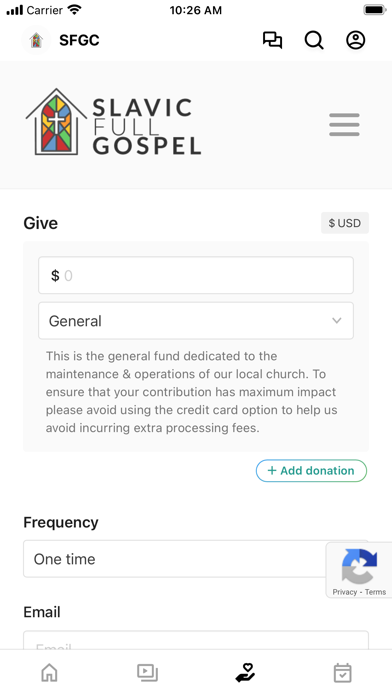This screenshot has height=696, width=392.
Task: Open the reCAPTCHA Privacy link
Action: (344, 592)
